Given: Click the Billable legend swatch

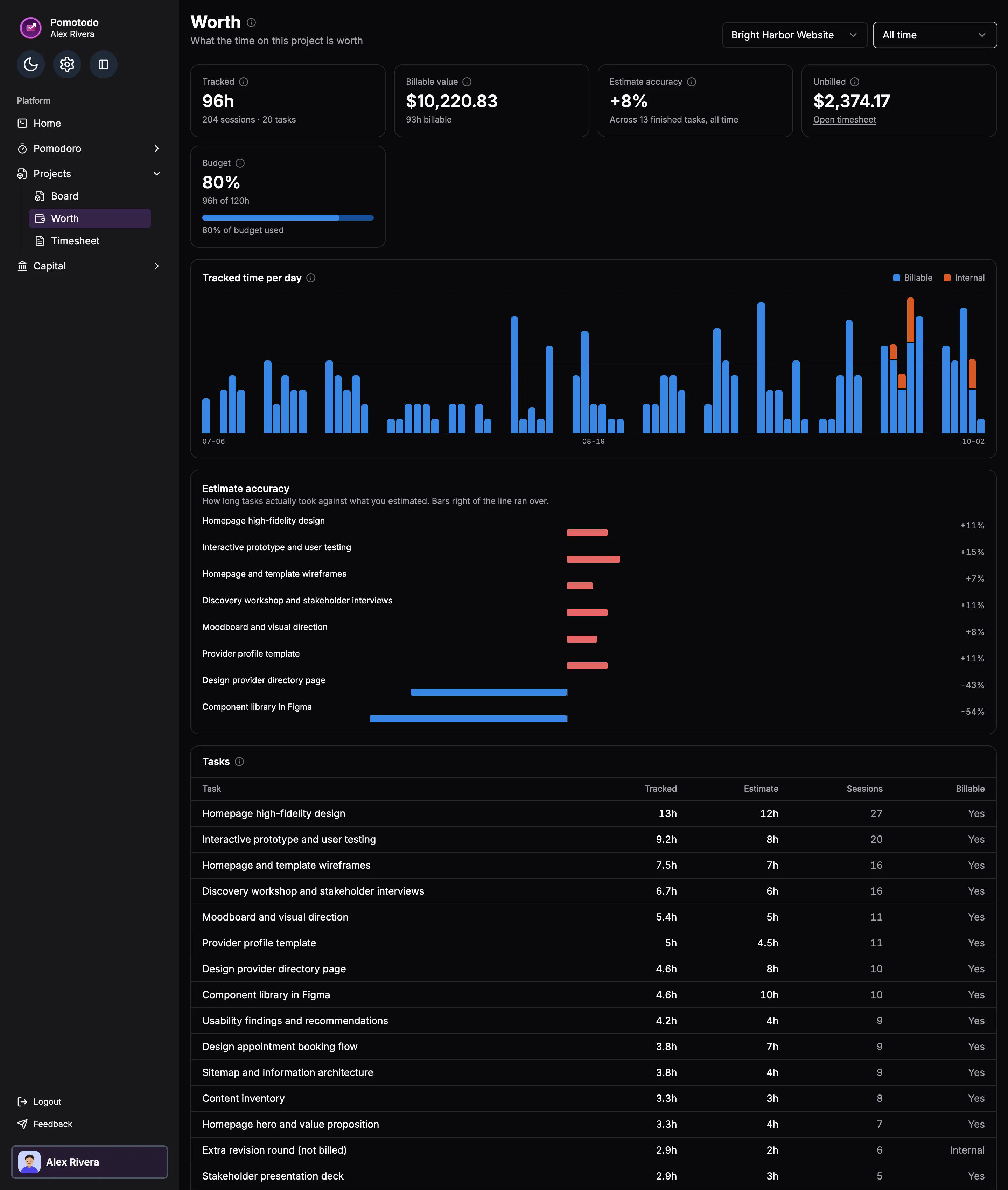Looking at the screenshot, I should tap(897, 278).
